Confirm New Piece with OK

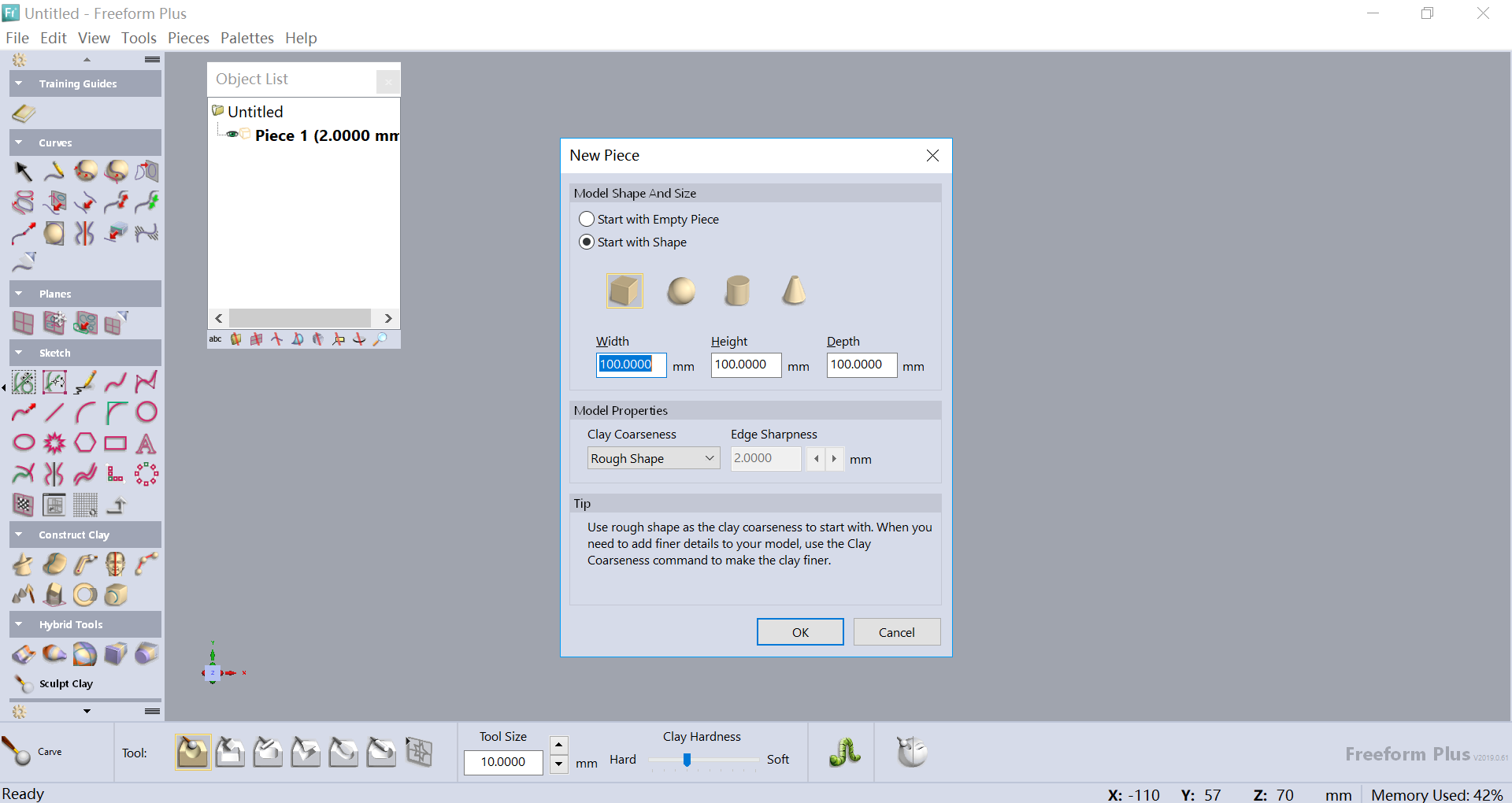click(x=800, y=632)
